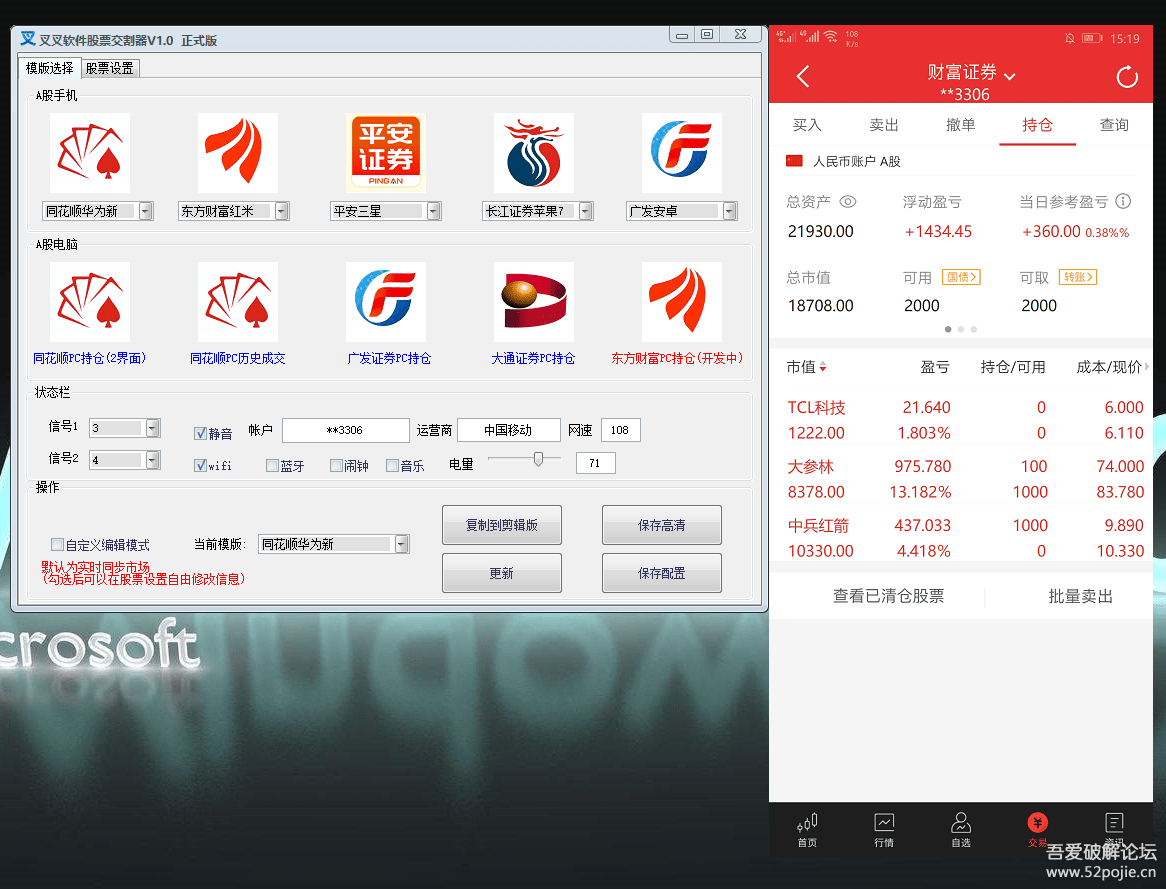Enable the 蓝牙 checkbox
The width and height of the screenshot is (1166, 889).
pyautogui.click(x=272, y=465)
